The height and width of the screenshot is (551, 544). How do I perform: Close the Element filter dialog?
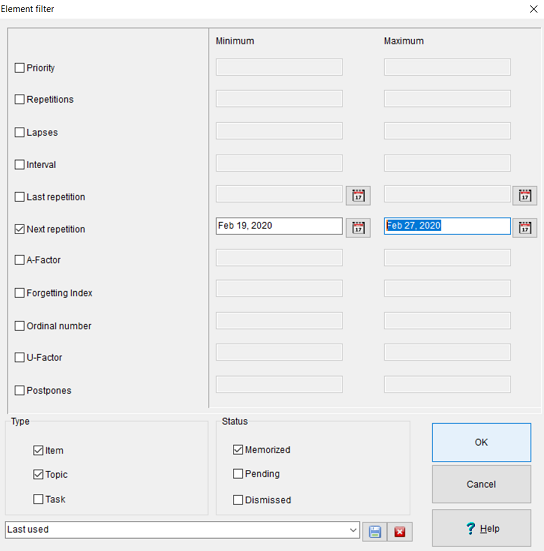tap(533, 9)
